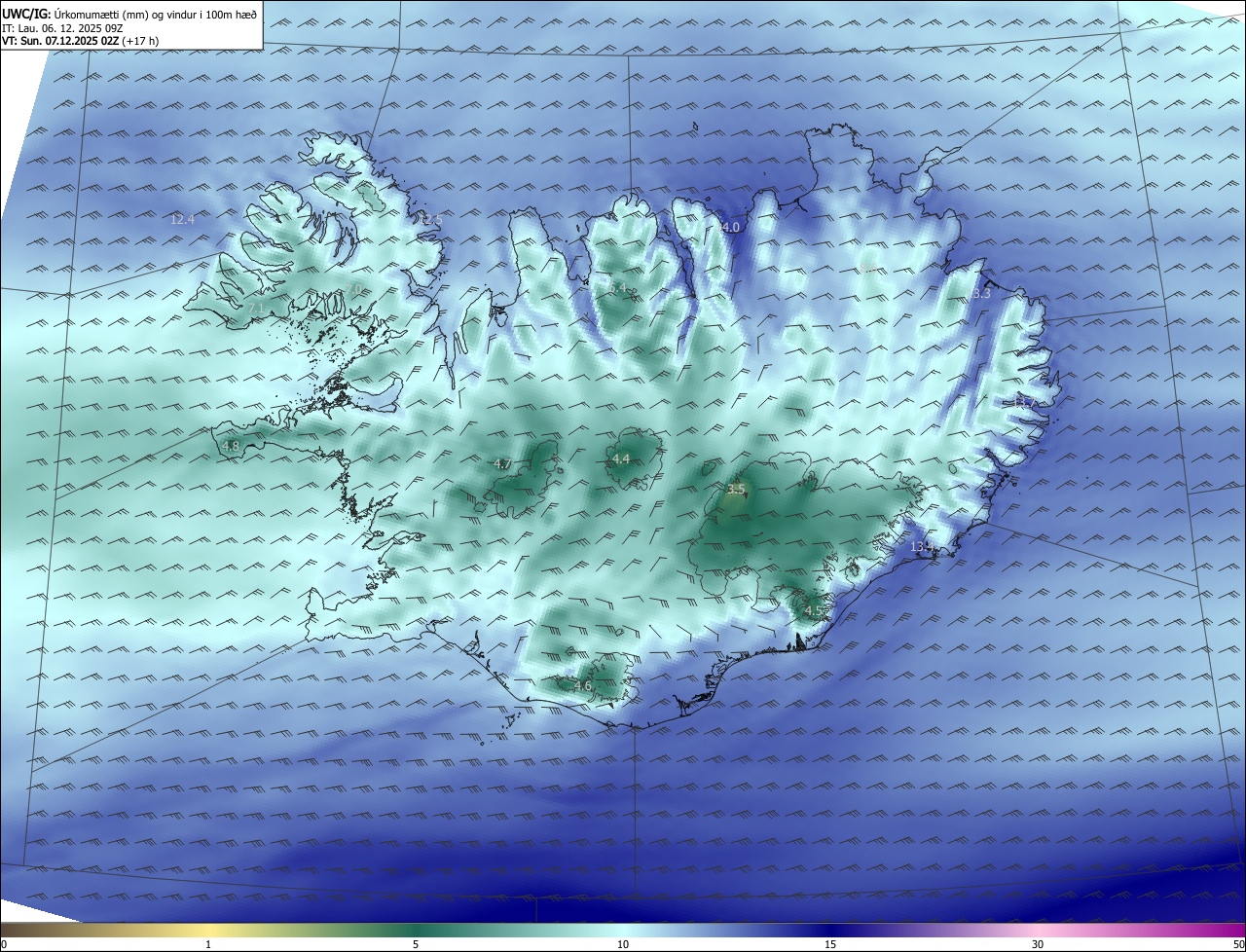Click the 13.4 map value label
The height and width of the screenshot is (952, 1246).
point(922,547)
